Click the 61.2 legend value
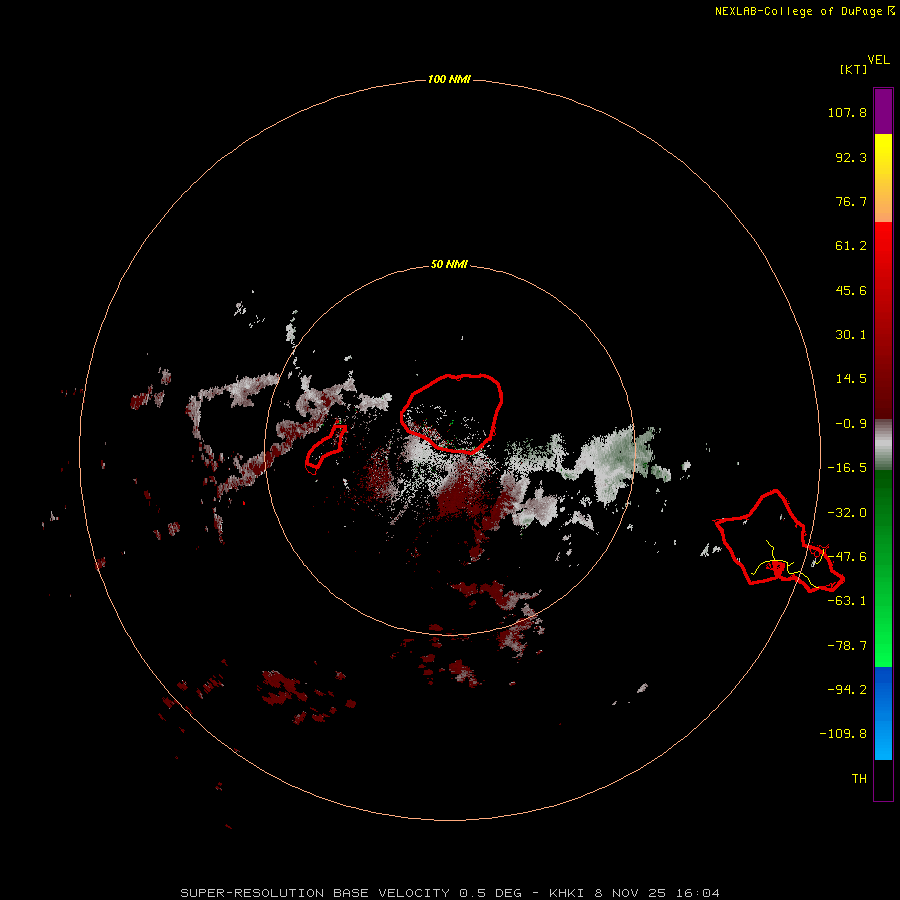The height and width of the screenshot is (900, 900). 851,246
